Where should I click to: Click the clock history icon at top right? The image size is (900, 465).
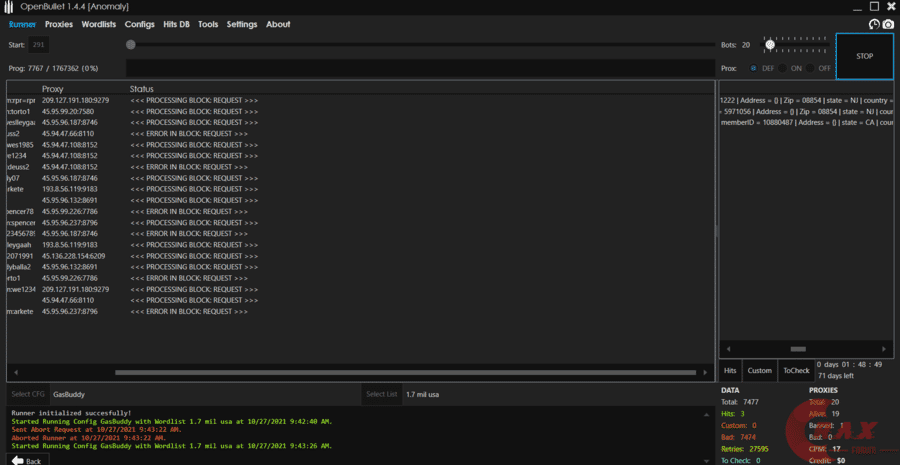click(873, 24)
